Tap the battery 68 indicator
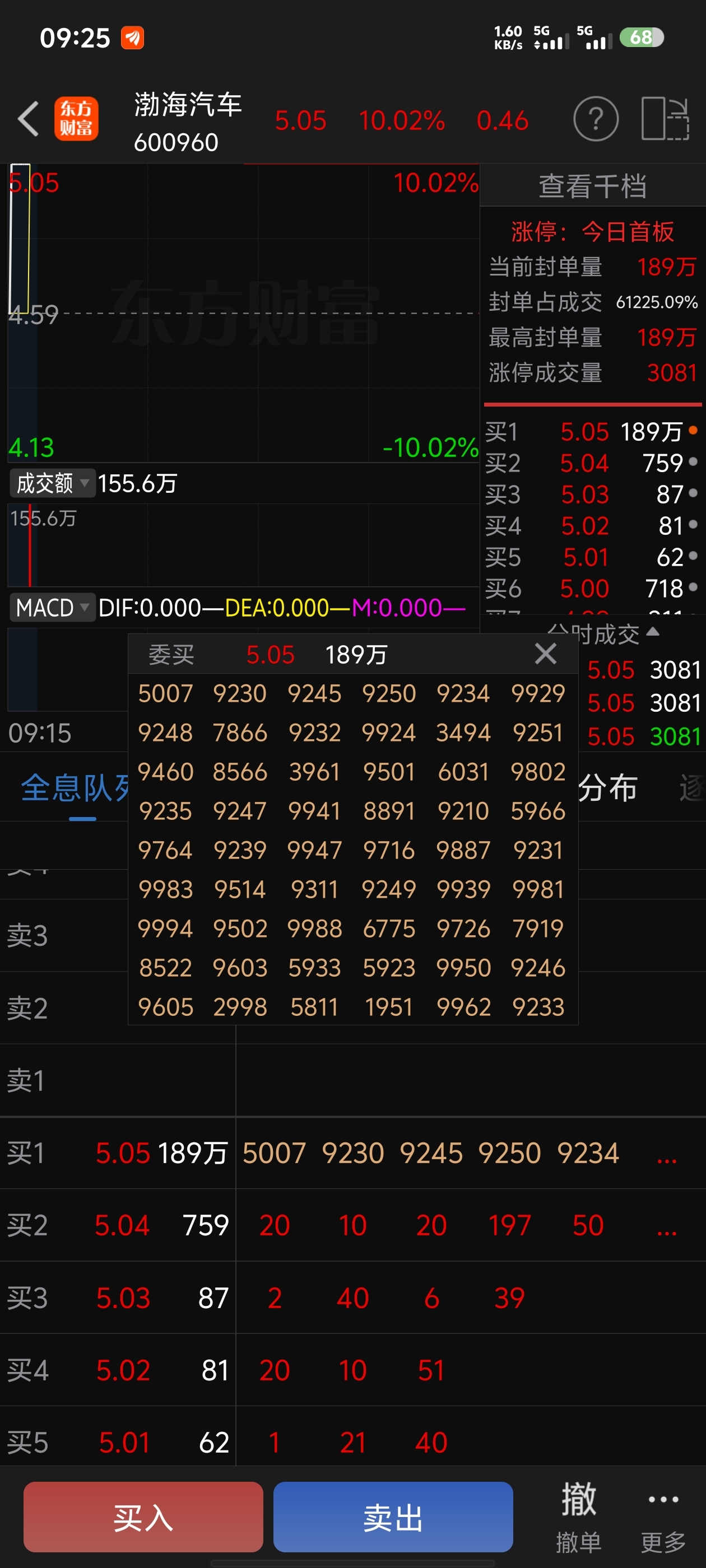 [642, 37]
